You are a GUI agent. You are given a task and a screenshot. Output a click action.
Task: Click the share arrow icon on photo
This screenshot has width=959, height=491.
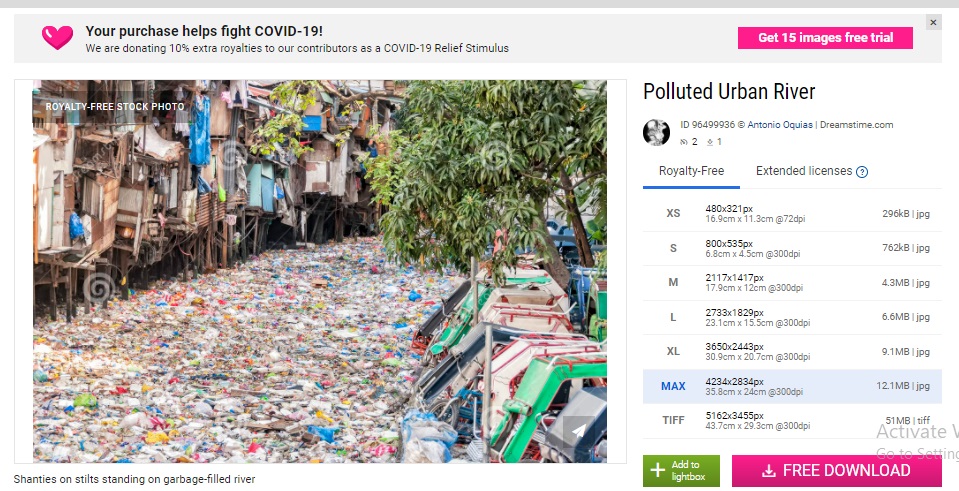[579, 430]
